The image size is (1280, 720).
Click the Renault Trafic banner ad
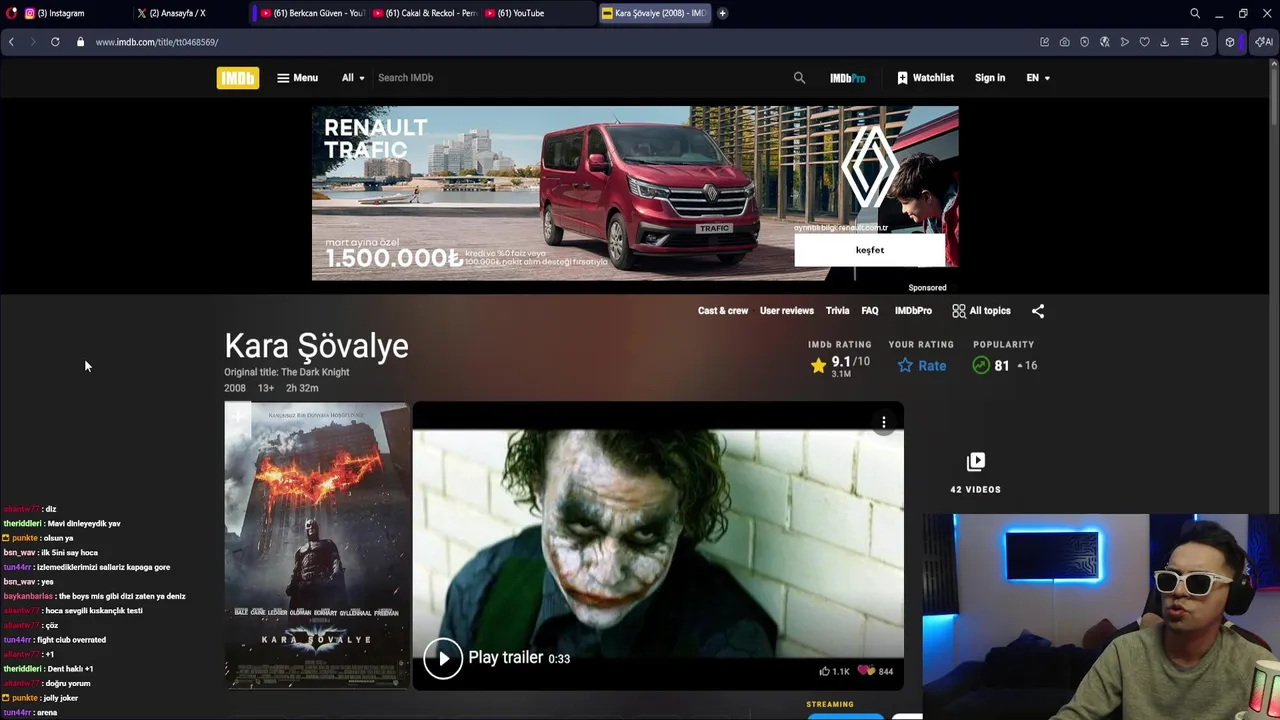635,193
